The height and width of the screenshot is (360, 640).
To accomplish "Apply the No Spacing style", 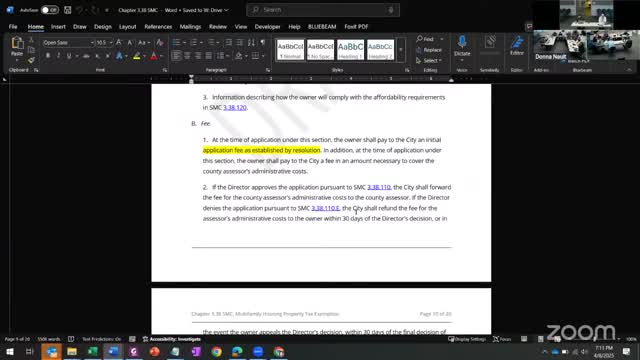I will [320, 50].
